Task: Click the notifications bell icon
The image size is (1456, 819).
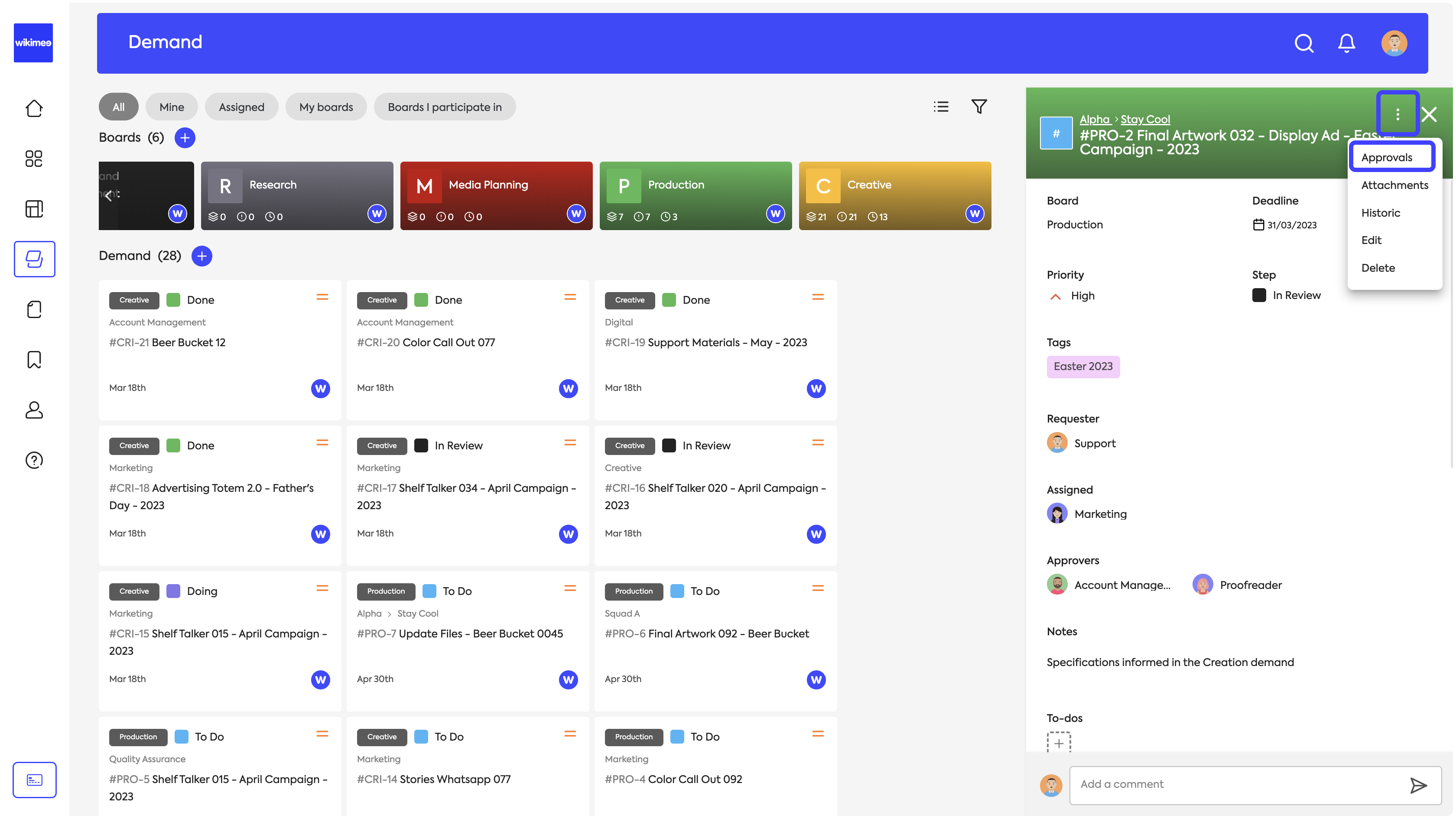Action: pyautogui.click(x=1346, y=43)
